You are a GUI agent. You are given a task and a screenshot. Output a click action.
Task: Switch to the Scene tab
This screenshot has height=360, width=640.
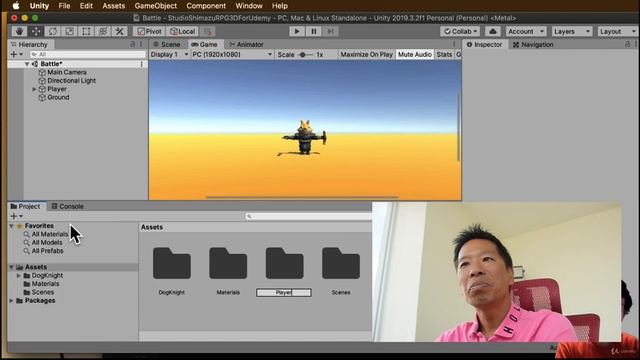tap(167, 44)
